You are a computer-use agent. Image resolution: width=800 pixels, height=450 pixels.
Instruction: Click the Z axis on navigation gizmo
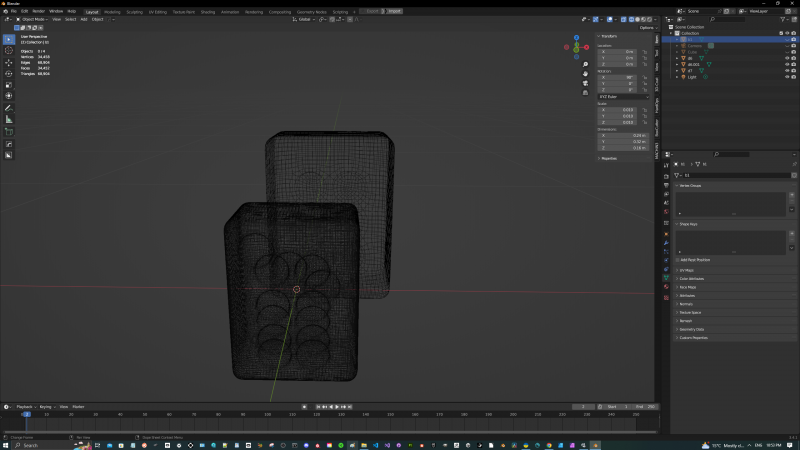(x=577, y=38)
